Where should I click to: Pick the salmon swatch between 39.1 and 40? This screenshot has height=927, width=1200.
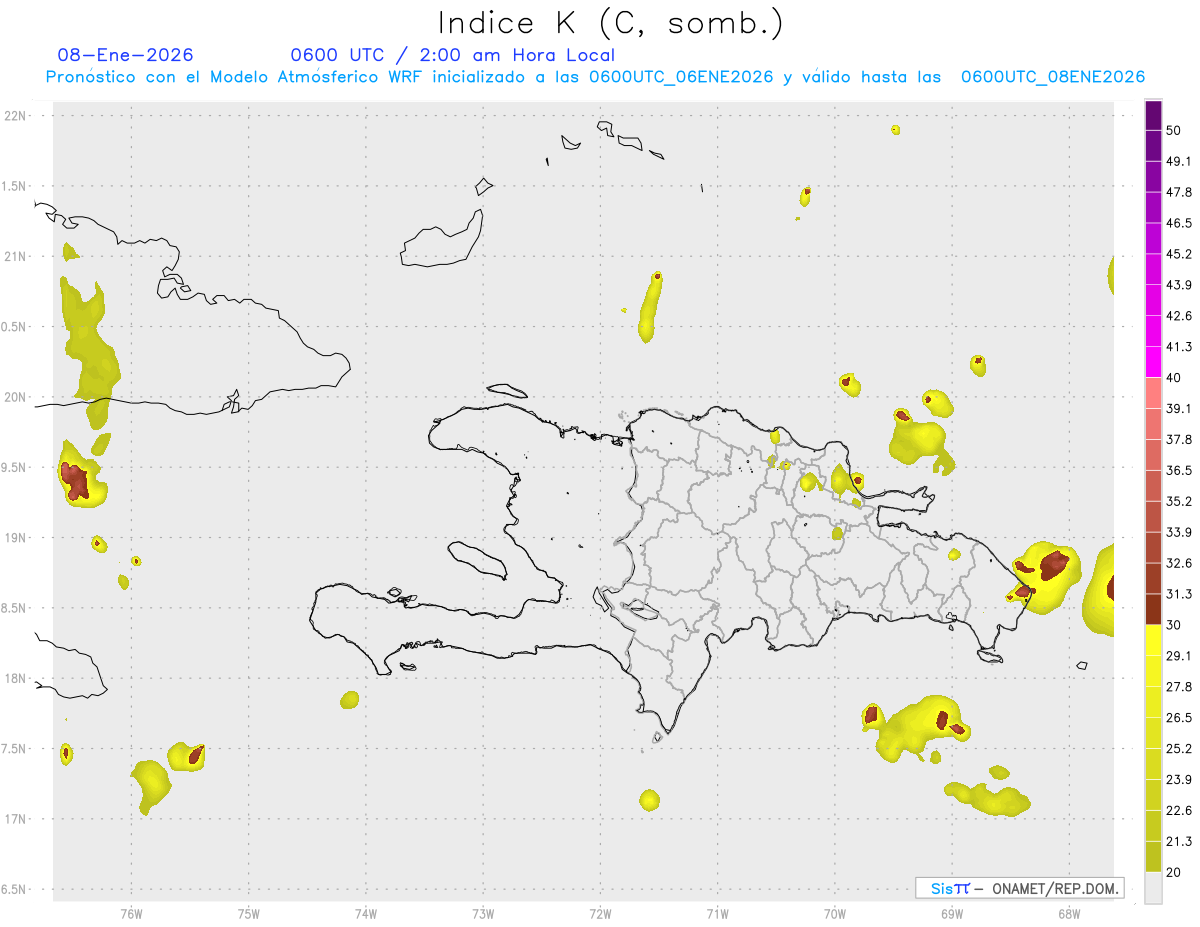[1153, 393]
